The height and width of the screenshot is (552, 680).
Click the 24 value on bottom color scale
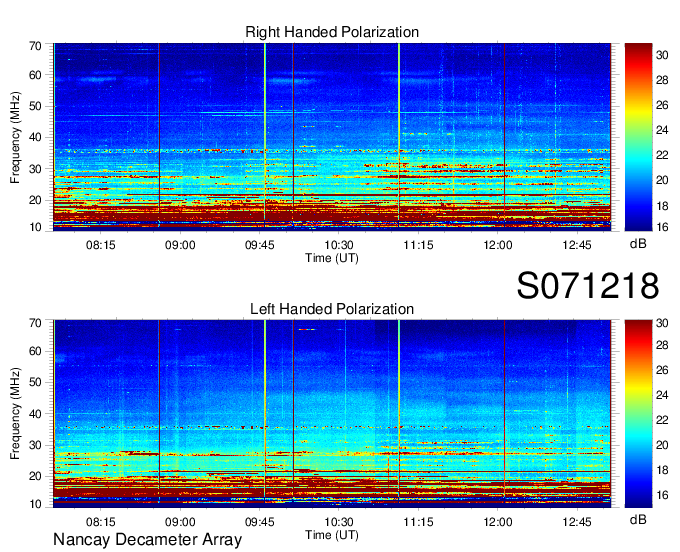coord(662,395)
